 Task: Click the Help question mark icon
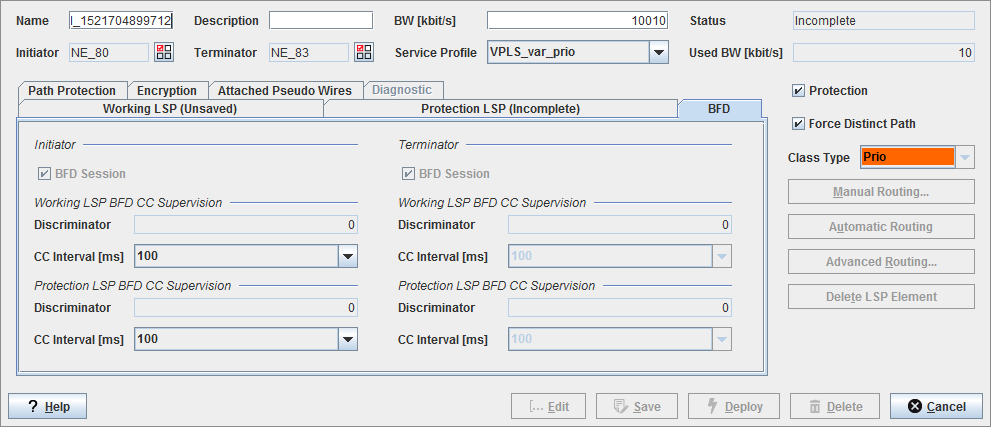click(32, 407)
